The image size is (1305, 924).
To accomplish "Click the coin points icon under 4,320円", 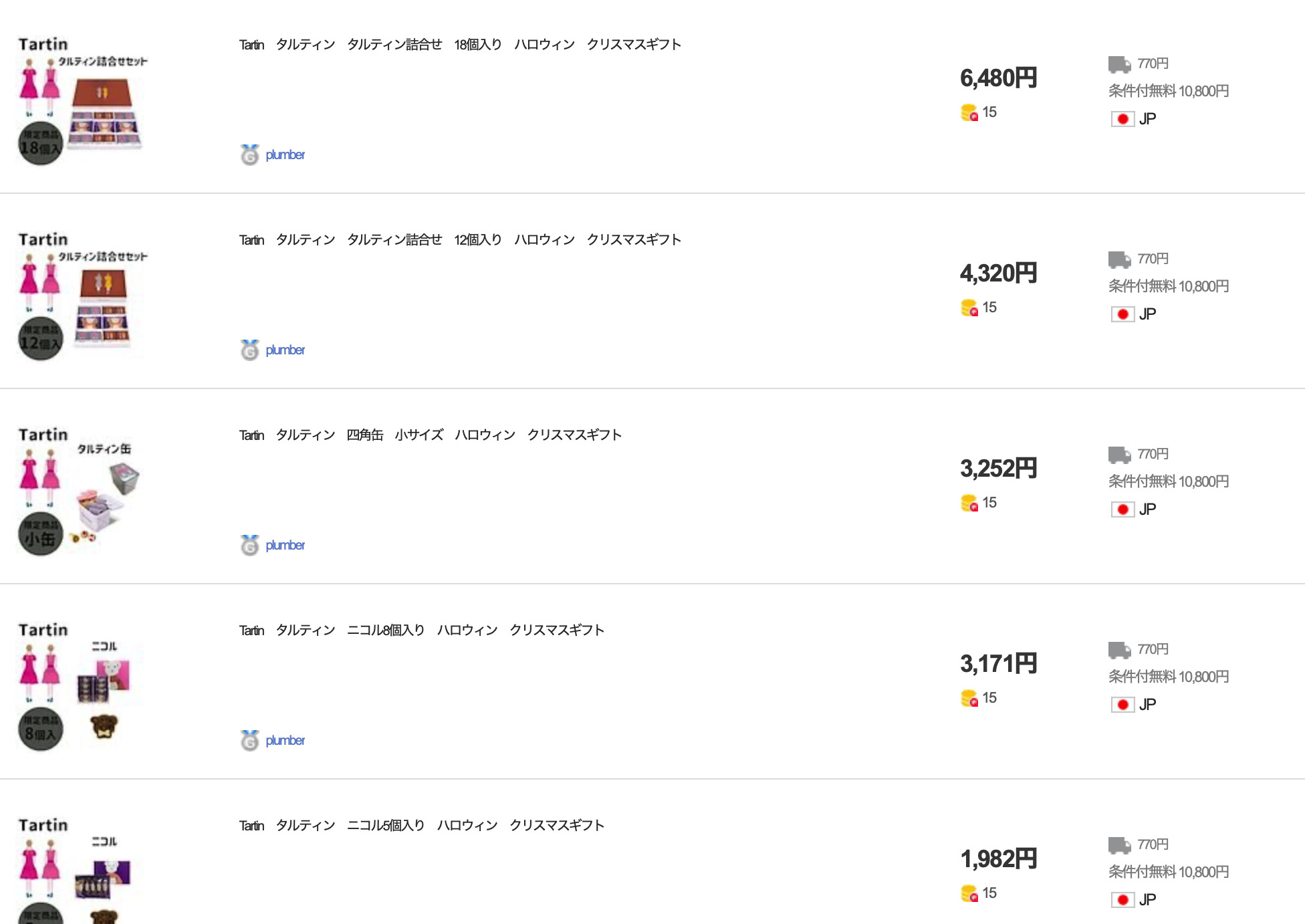I will coord(969,308).
